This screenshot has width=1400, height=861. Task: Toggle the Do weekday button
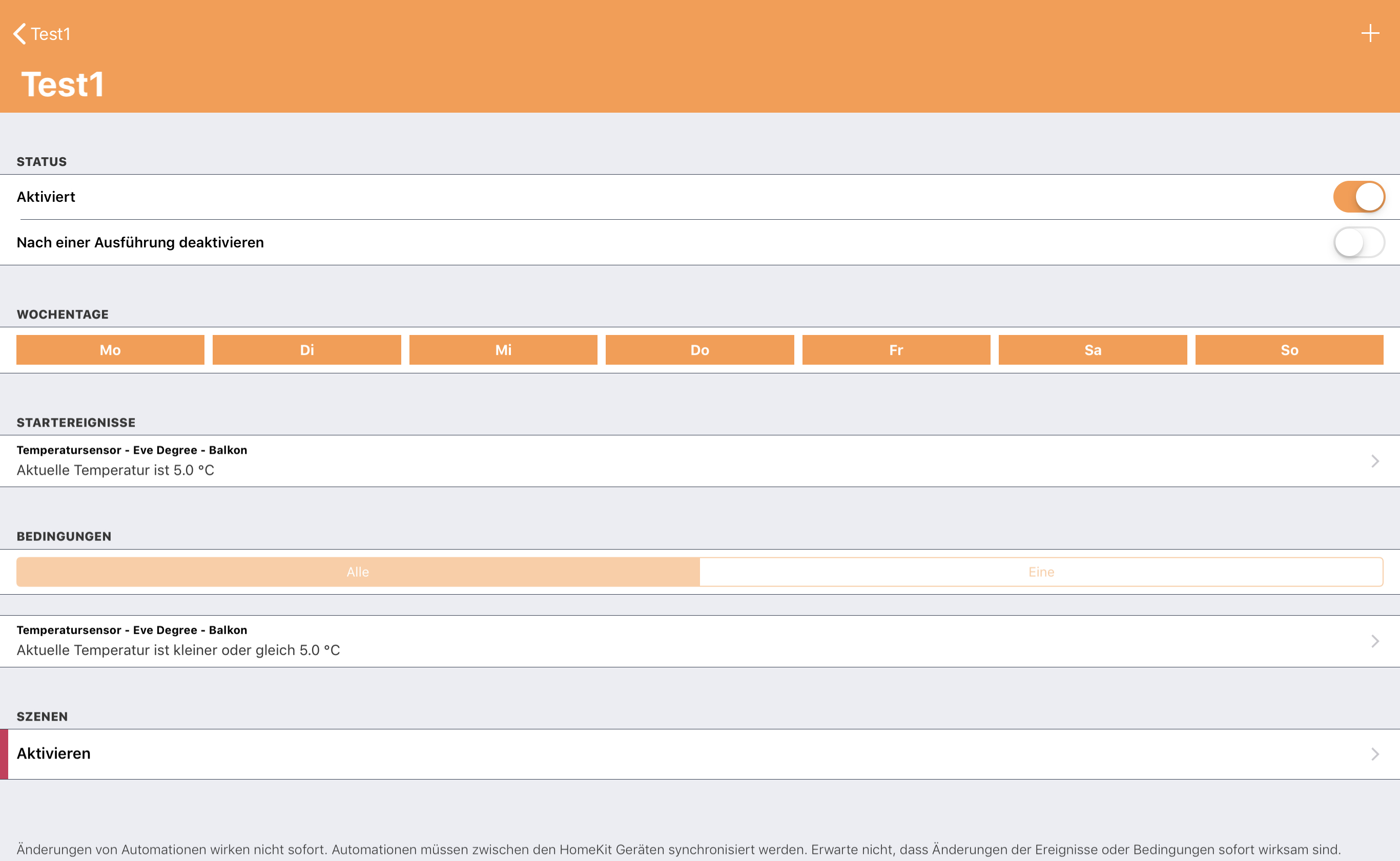[699, 350]
